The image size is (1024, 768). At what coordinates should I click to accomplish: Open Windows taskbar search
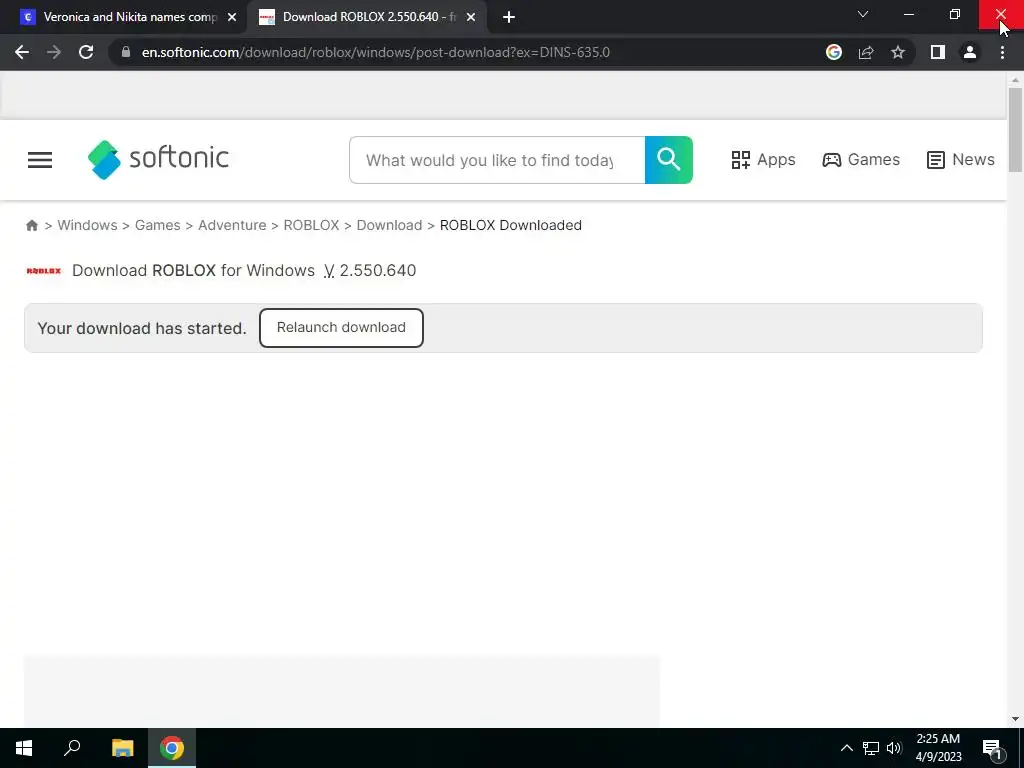point(72,748)
